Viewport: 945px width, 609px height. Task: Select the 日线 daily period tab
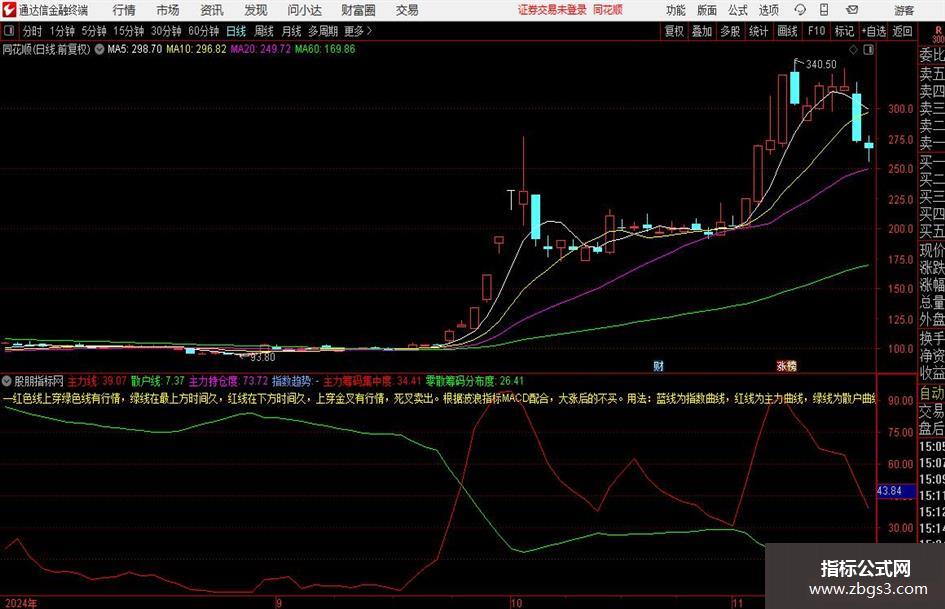coord(236,31)
